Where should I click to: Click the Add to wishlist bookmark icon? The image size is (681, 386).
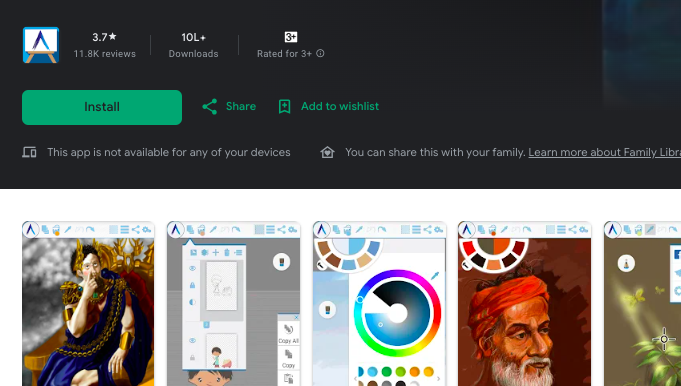coord(284,106)
